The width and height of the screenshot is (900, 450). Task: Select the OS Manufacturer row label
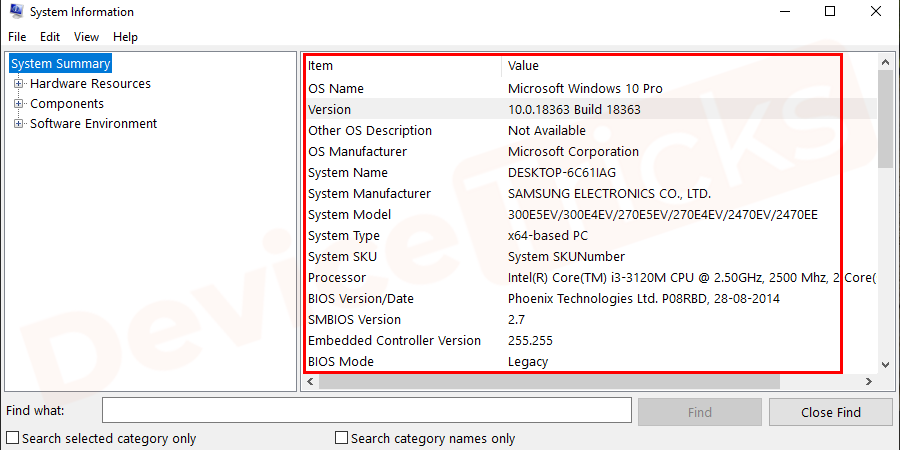tap(358, 152)
